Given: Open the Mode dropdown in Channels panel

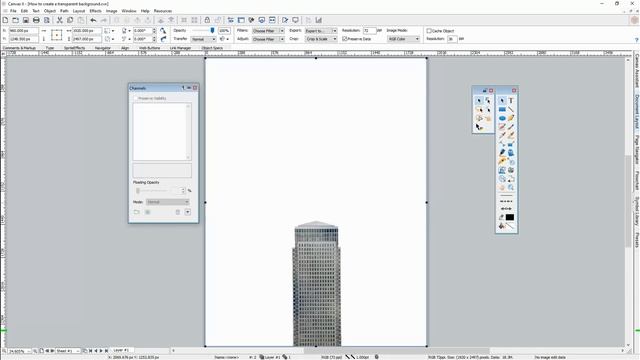Looking at the screenshot, I should pos(168,202).
